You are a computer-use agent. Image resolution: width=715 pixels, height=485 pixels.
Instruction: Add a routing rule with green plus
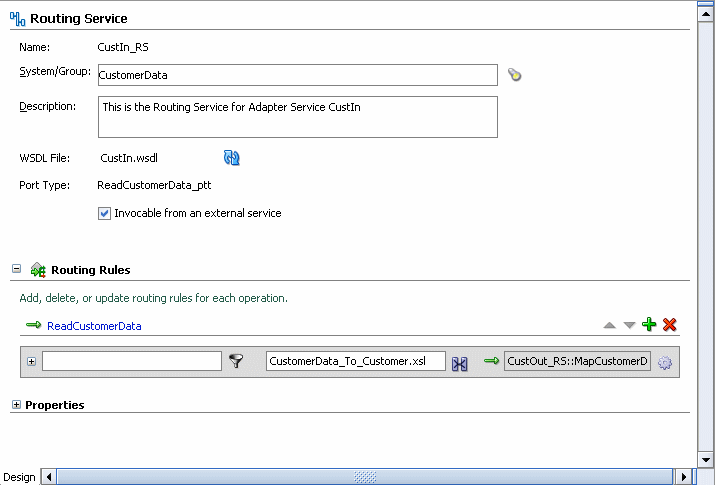(649, 325)
